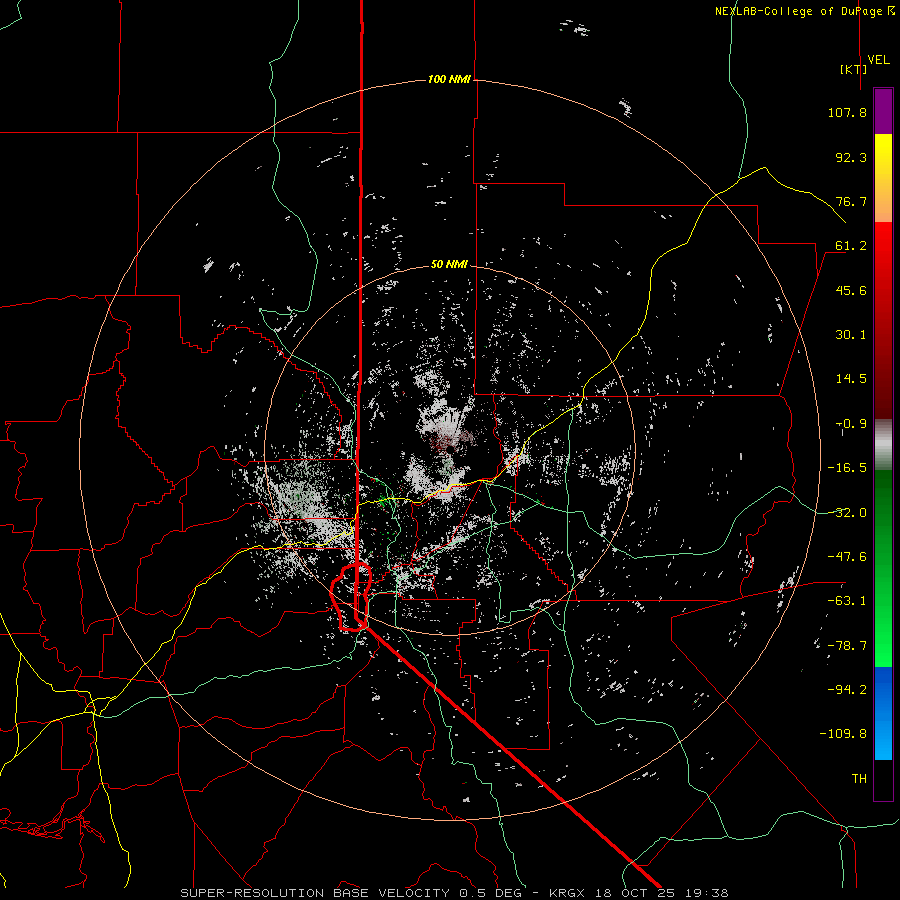Image resolution: width=900 pixels, height=900 pixels.
Task: Click the TH label on the legend
Action: point(859,779)
